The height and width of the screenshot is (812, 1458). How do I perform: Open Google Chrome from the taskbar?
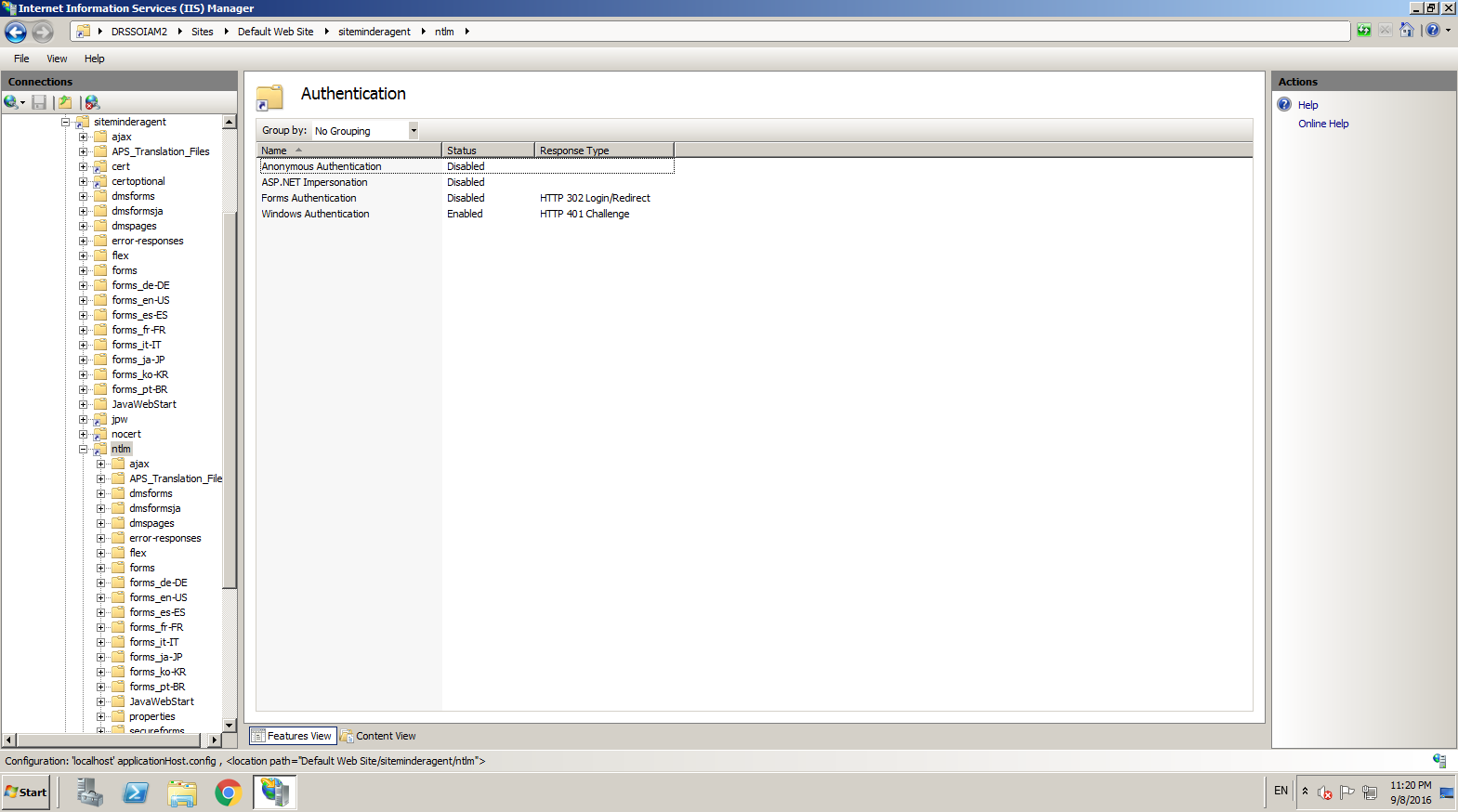coord(229,792)
